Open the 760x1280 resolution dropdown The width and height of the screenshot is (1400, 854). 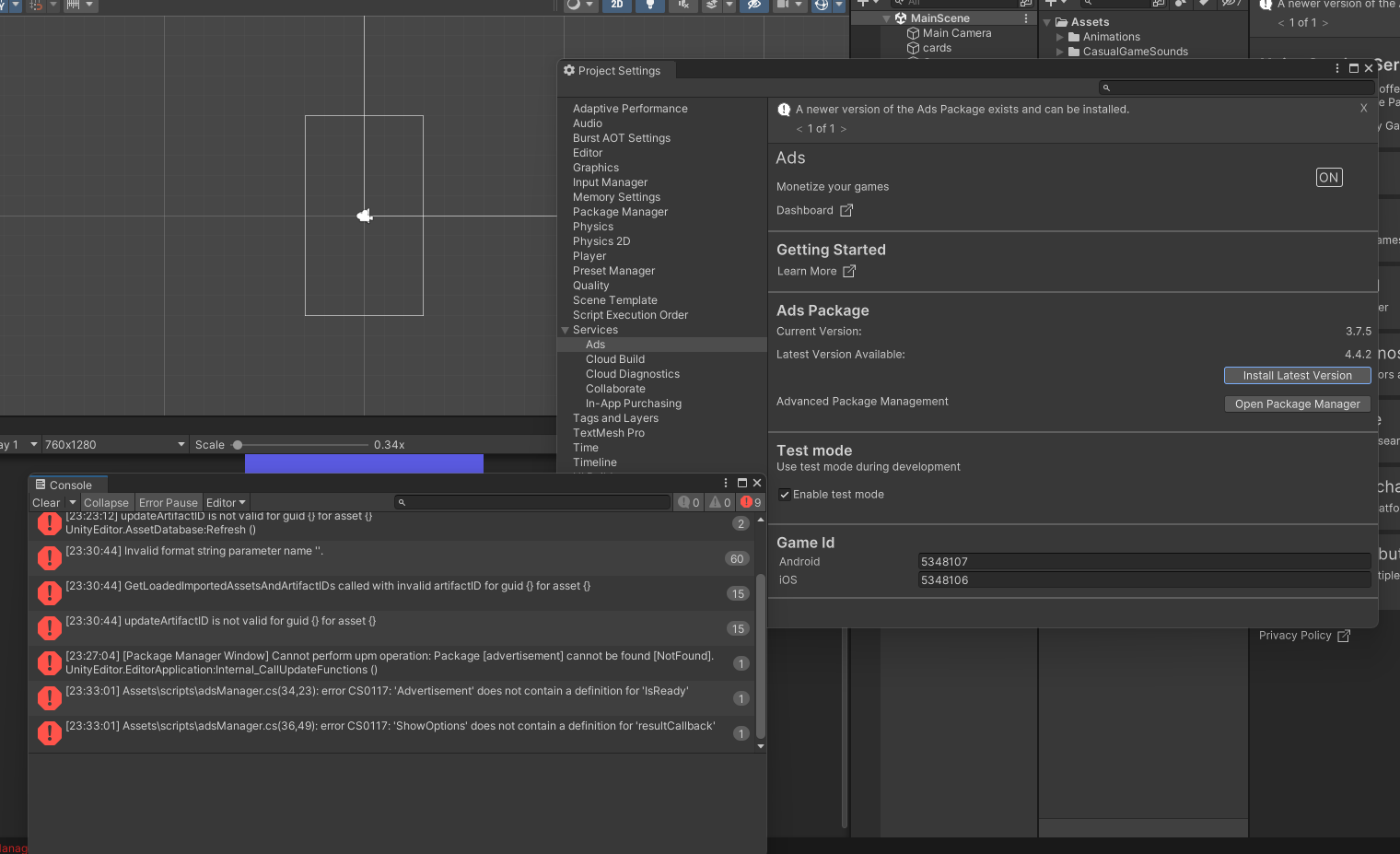click(x=115, y=445)
